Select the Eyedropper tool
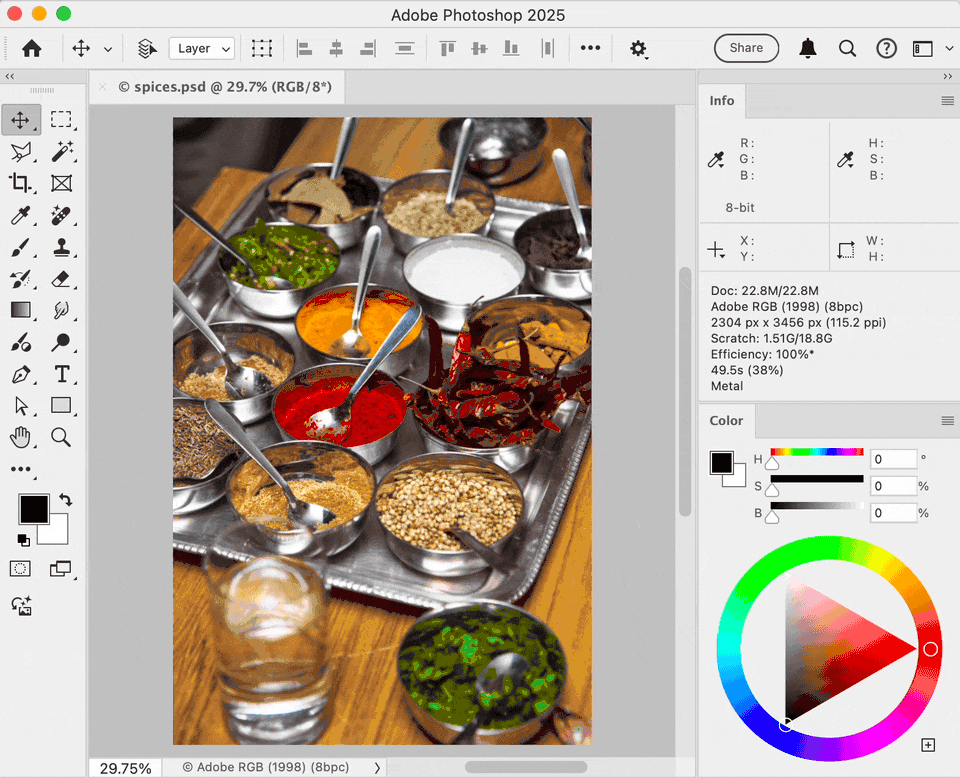 pyautogui.click(x=21, y=215)
